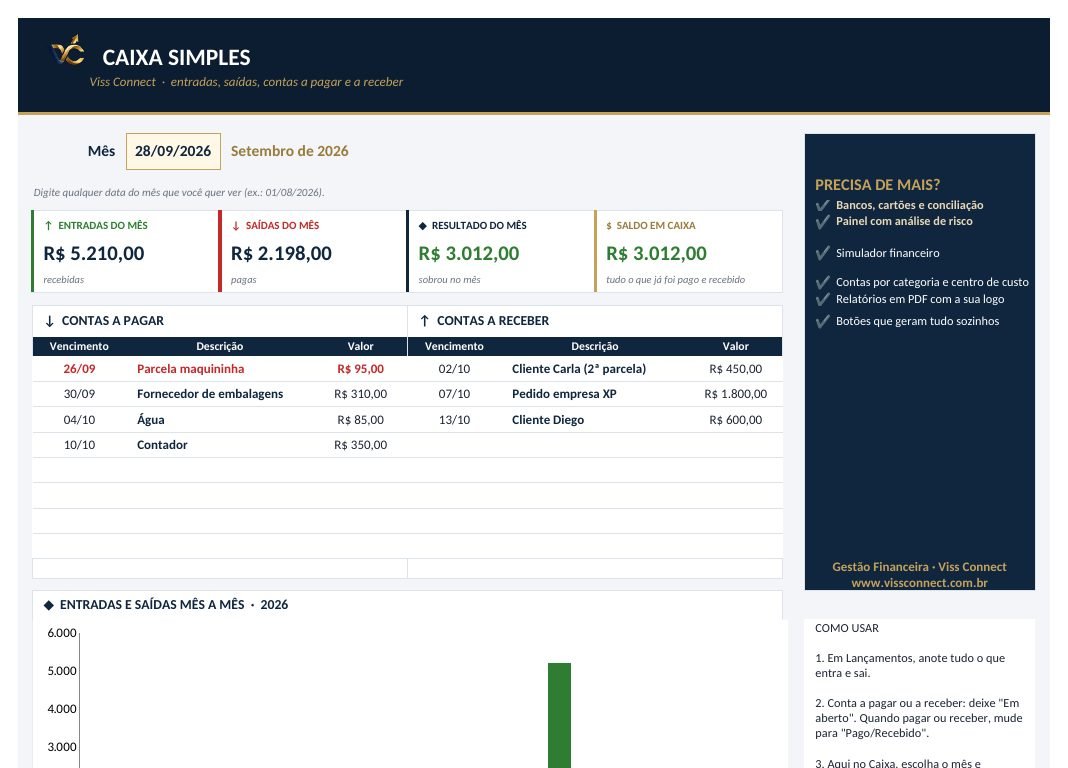Screen dimensions: 1068x768
Task: Click the Contador row description
Action: point(162,445)
